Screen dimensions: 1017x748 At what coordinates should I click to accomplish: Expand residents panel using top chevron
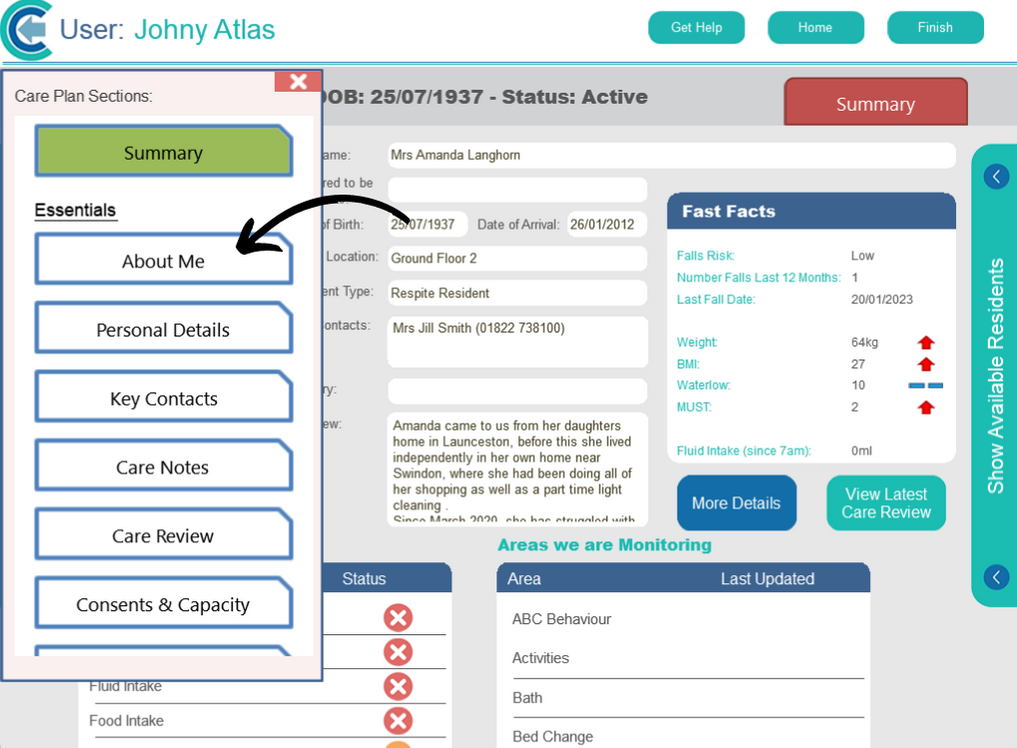coord(996,177)
